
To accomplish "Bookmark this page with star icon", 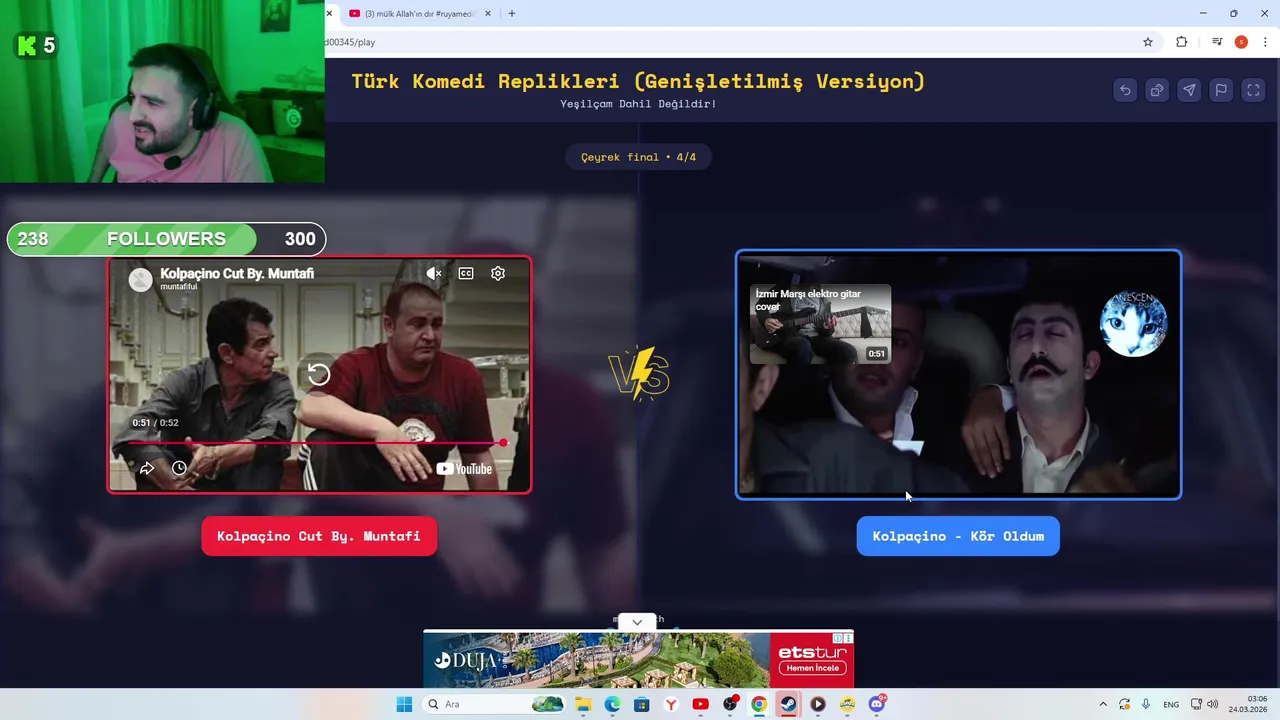I will [x=1148, y=42].
